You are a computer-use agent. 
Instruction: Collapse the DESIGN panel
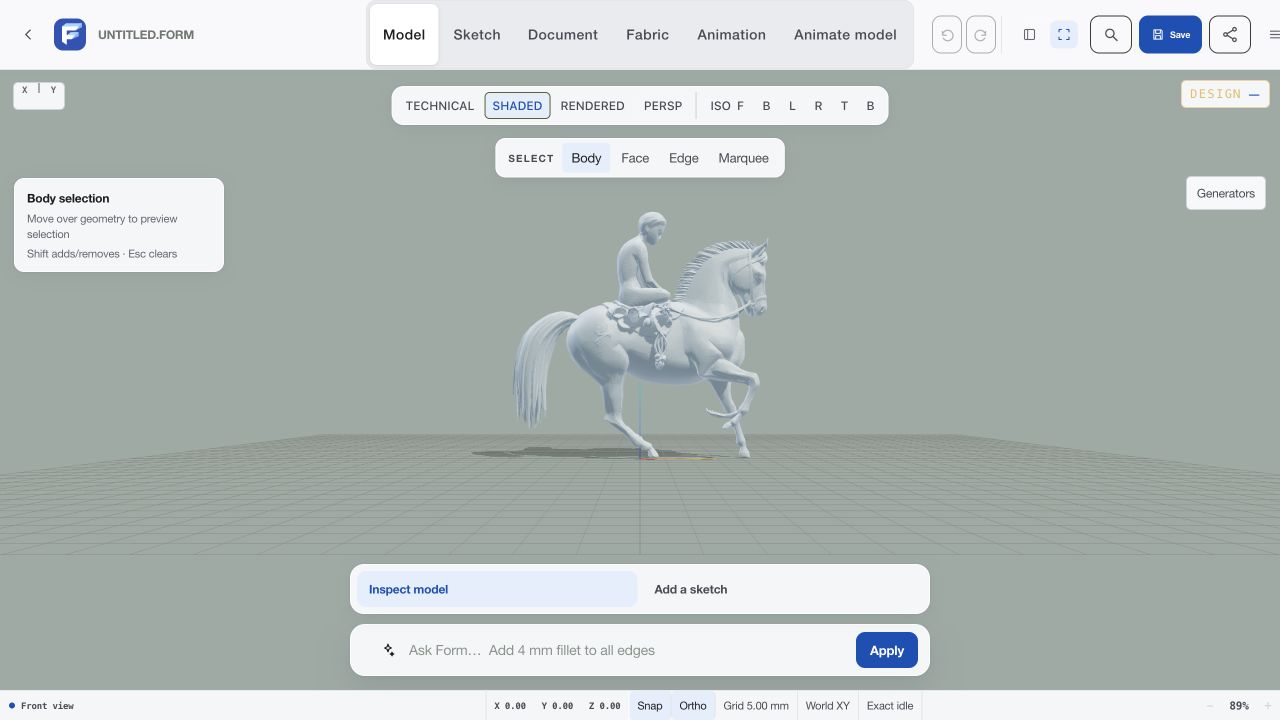tap(1254, 94)
